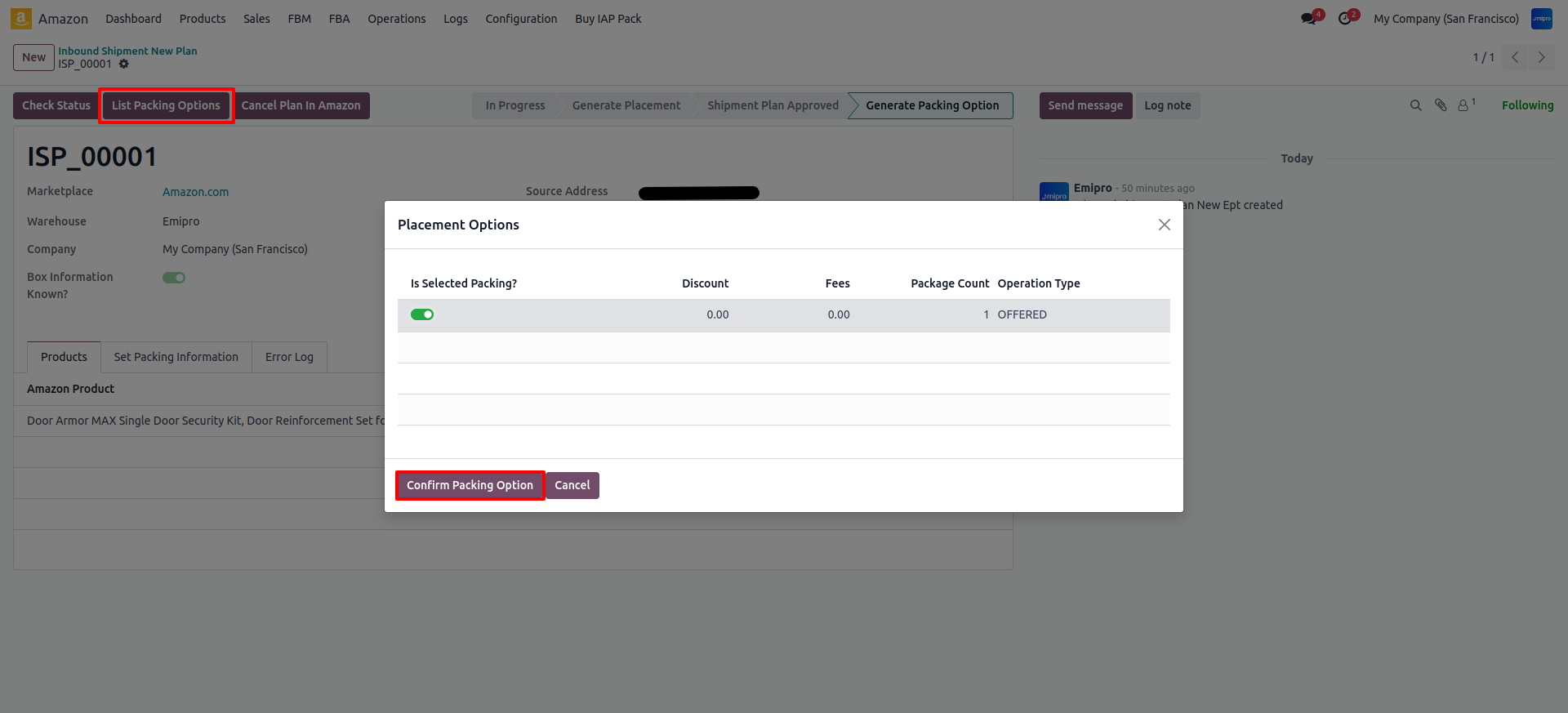The image size is (1568, 713).
Task: Close the Placement Options dialog
Action: [1164, 225]
